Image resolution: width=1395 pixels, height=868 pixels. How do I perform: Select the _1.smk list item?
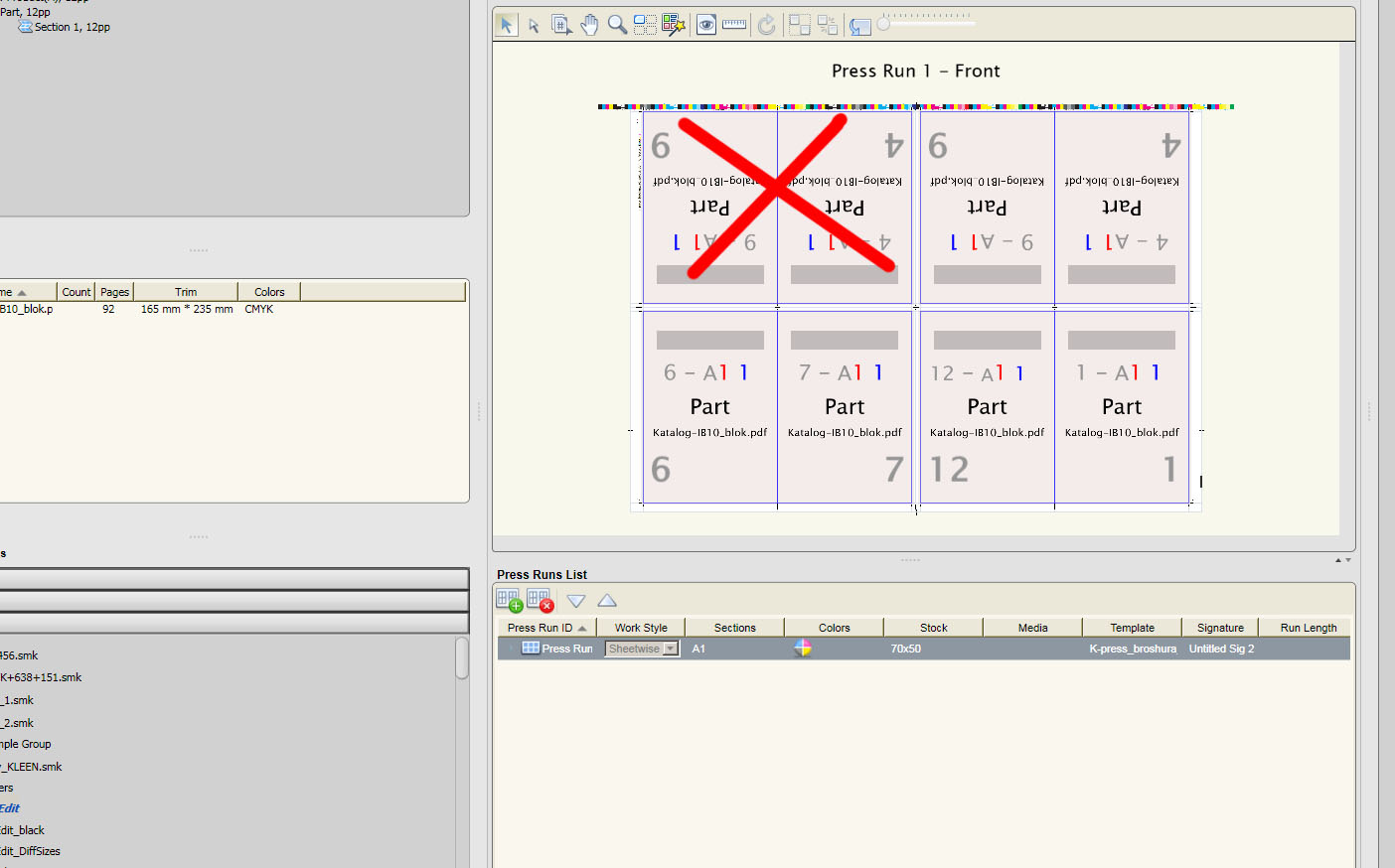click(x=17, y=700)
